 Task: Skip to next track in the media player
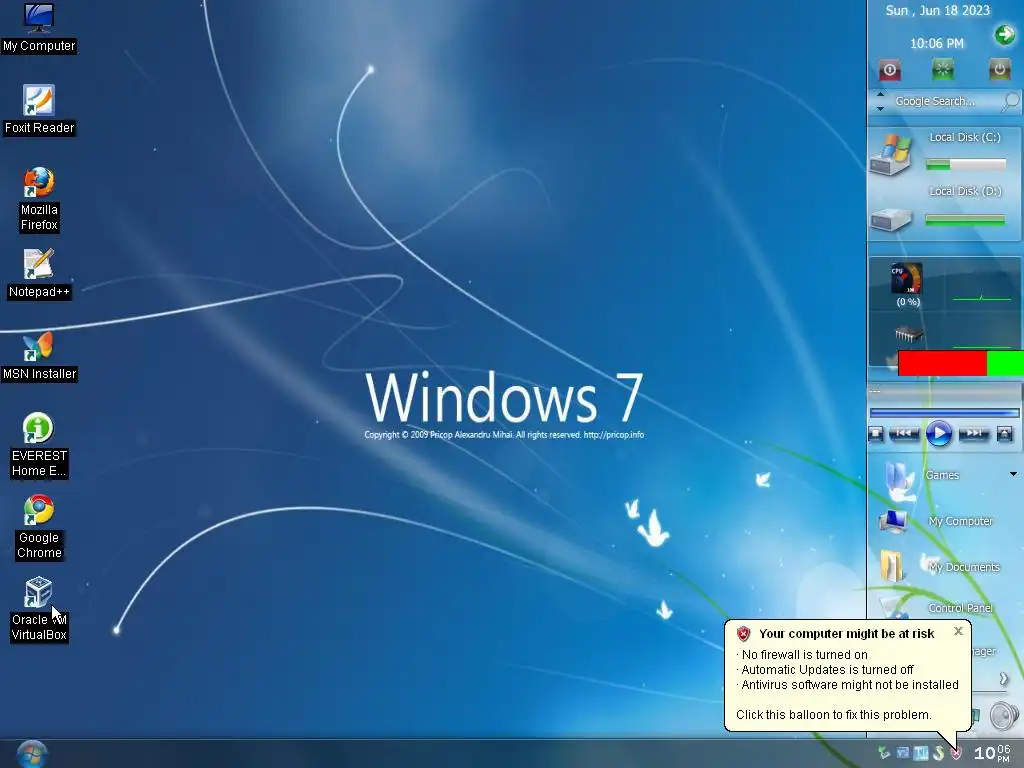[x=974, y=433]
